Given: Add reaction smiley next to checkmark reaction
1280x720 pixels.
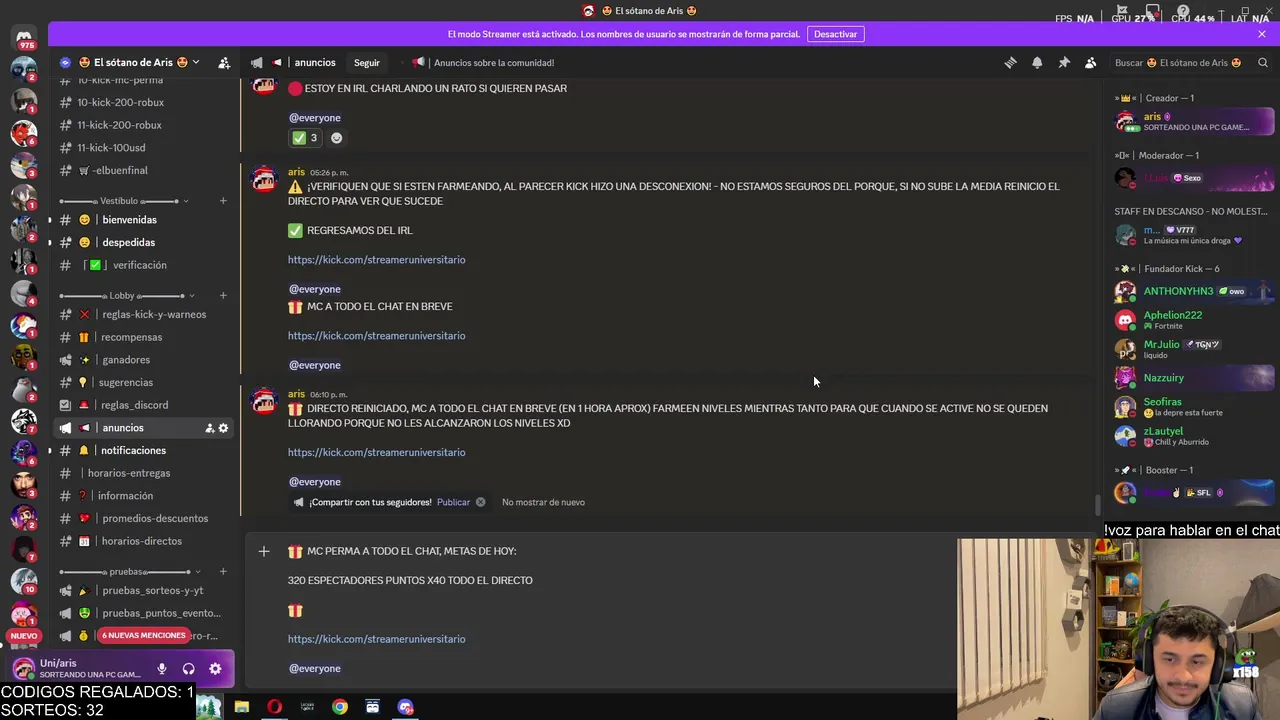Looking at the screenshot, I should coord(336,138).
